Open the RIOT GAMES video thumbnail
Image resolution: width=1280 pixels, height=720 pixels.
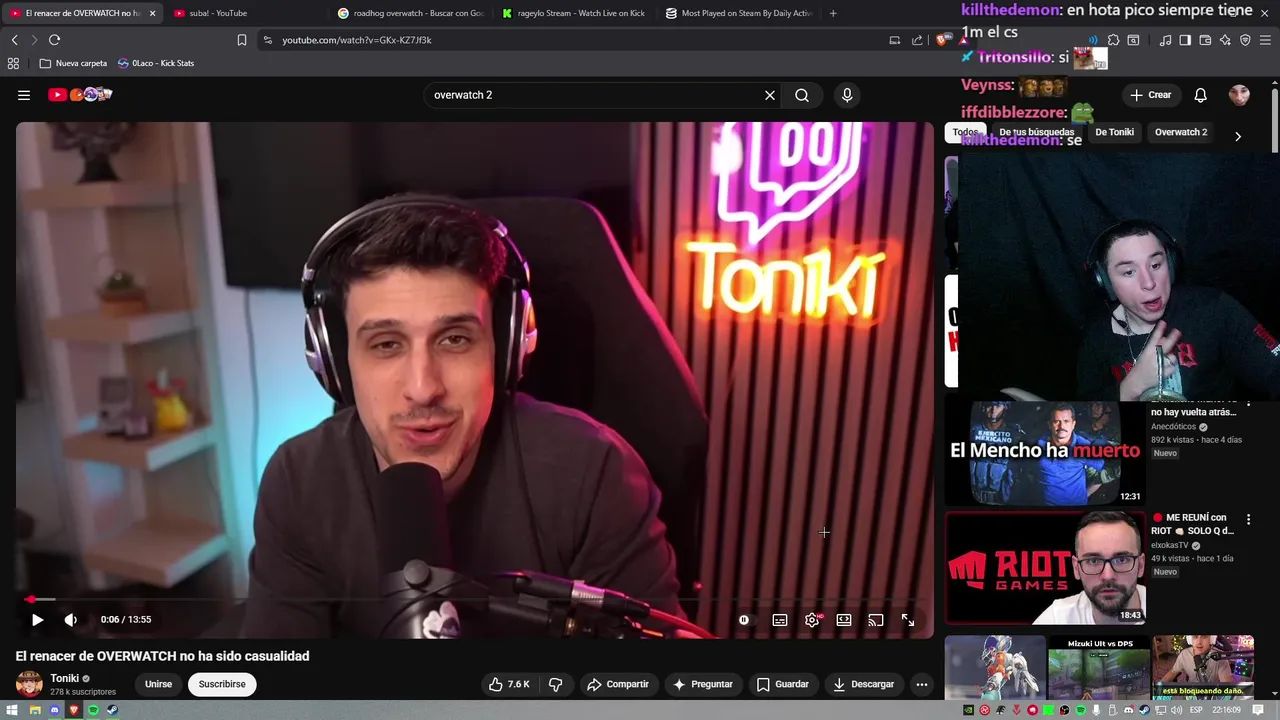1045,568
